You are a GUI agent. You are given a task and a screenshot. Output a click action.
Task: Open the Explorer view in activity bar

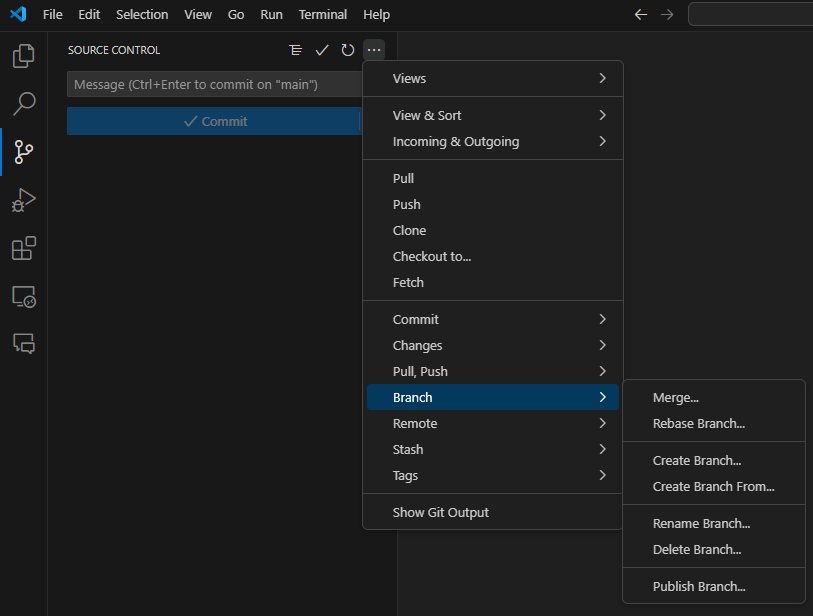(24, 56)
